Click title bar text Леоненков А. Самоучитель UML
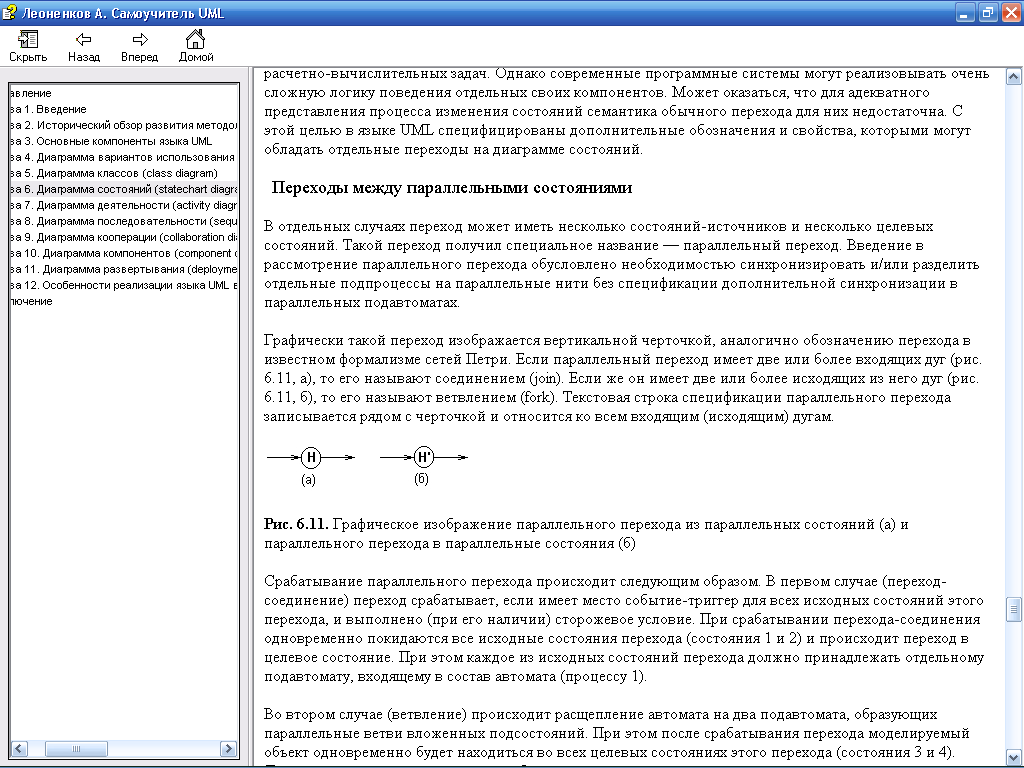Screen dimensions: 1024x768 (x=123, y=13)
